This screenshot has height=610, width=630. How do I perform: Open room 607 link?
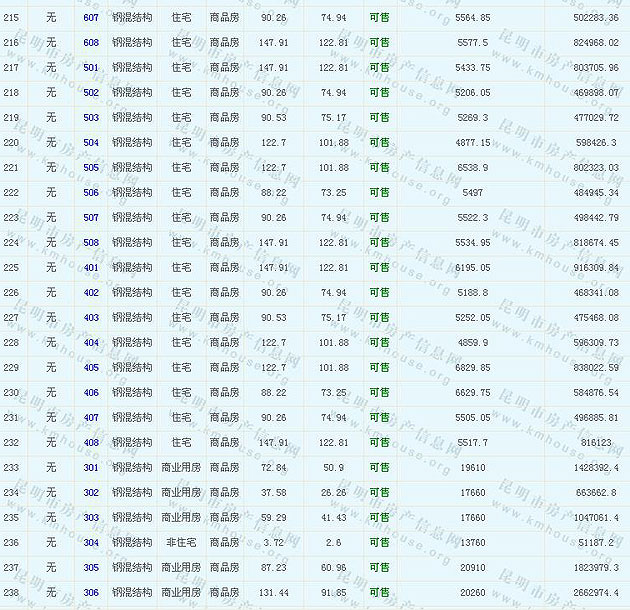point(91,18)
